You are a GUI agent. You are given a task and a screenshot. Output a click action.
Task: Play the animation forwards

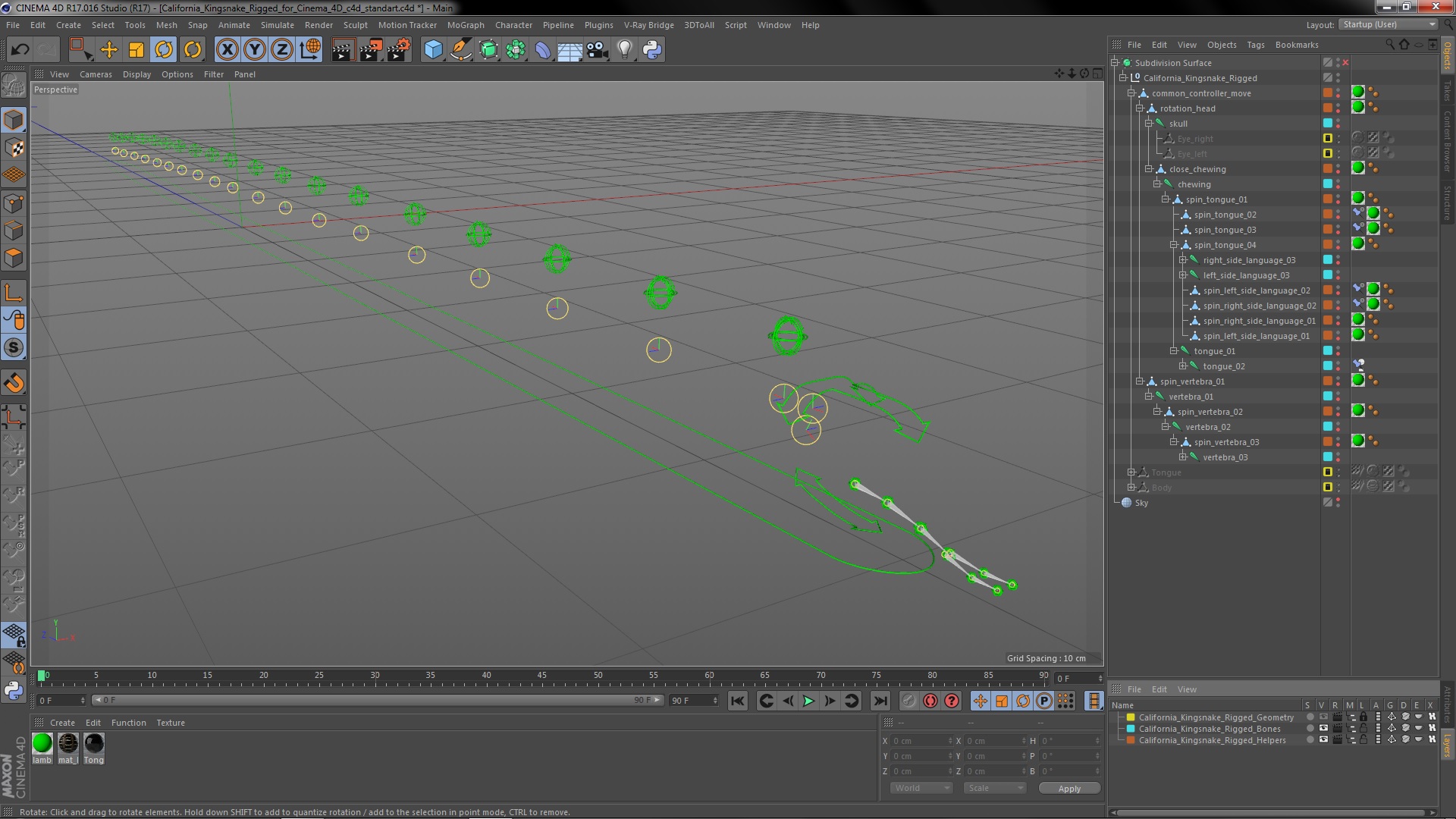point(808,701)
